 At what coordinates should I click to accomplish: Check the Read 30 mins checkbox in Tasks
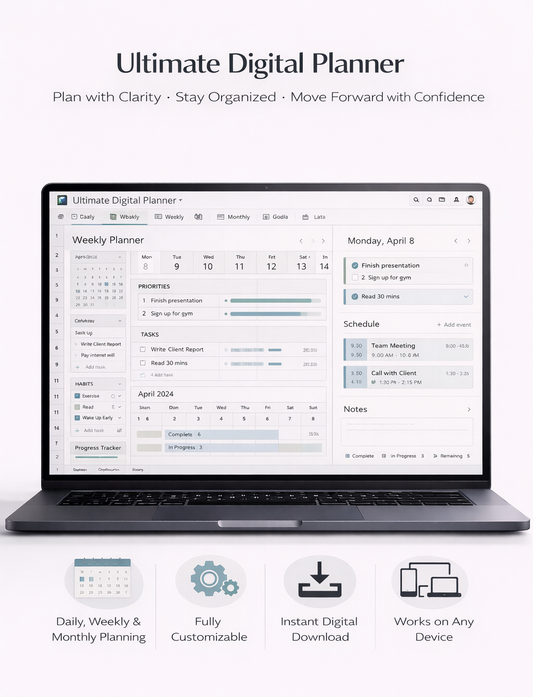[x=143, y=363]
